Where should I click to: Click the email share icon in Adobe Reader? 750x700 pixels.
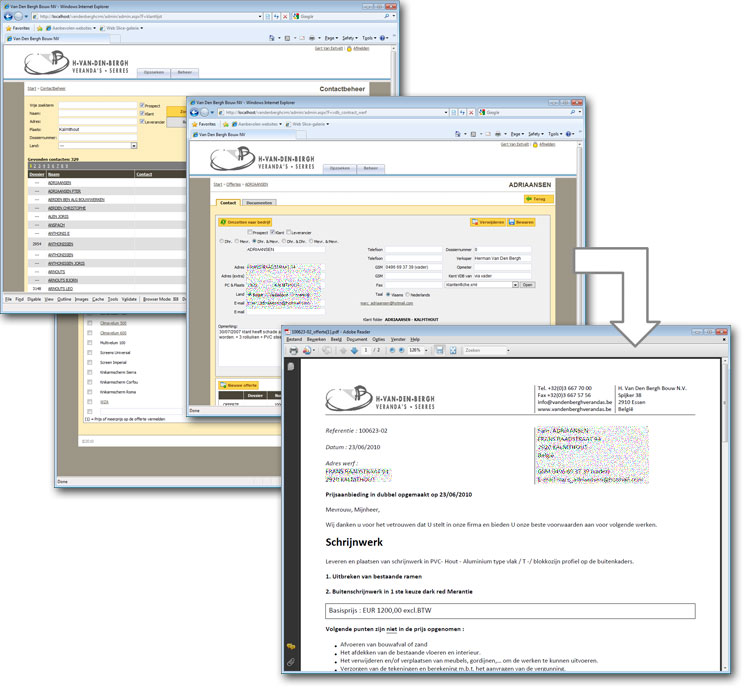point(307,351)
